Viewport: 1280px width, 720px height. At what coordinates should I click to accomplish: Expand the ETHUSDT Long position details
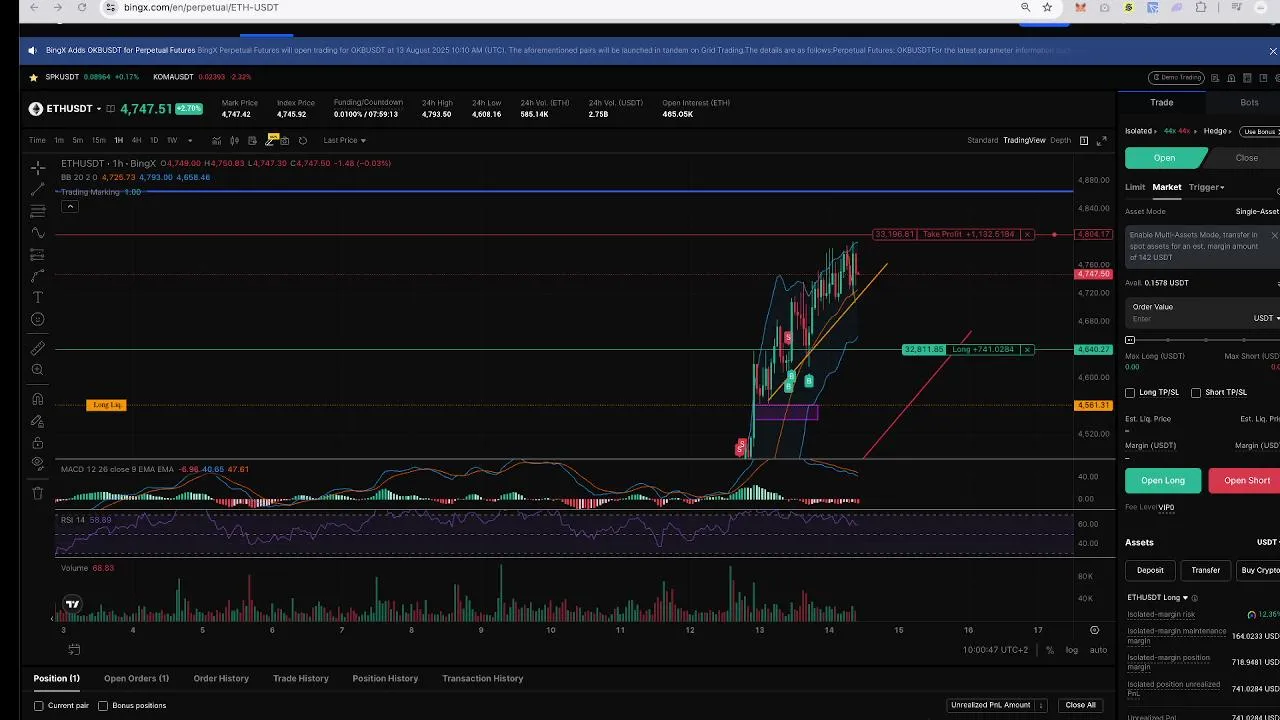click(x=1158, y=598)
